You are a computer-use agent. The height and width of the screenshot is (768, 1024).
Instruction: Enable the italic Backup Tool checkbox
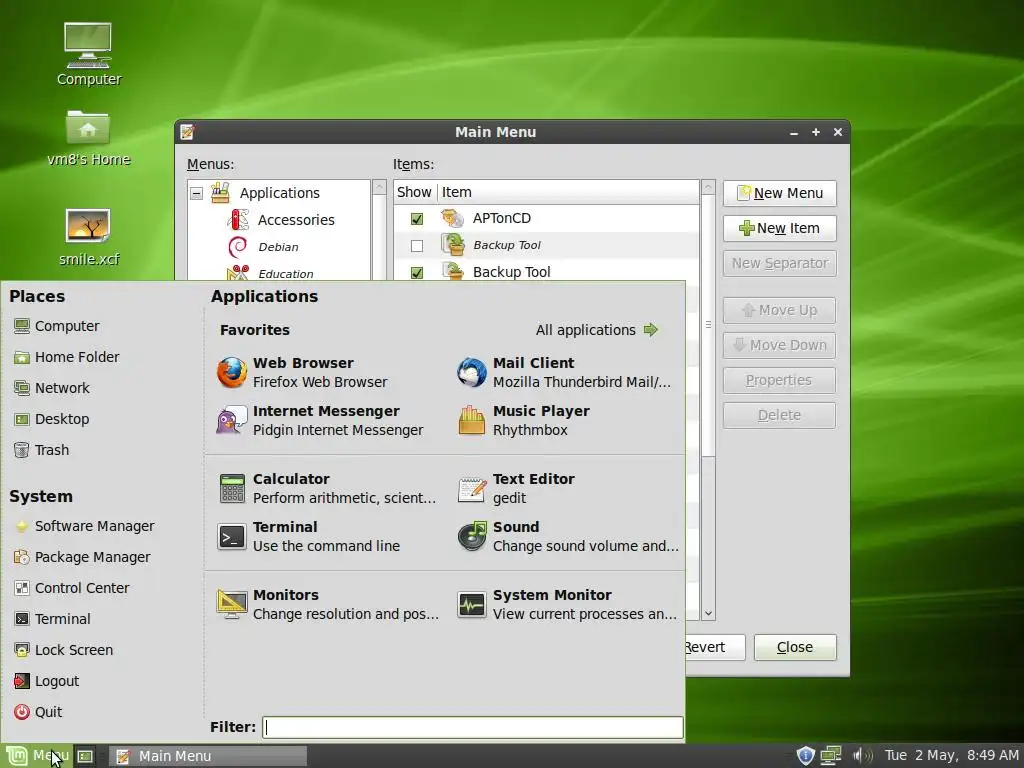417,246
